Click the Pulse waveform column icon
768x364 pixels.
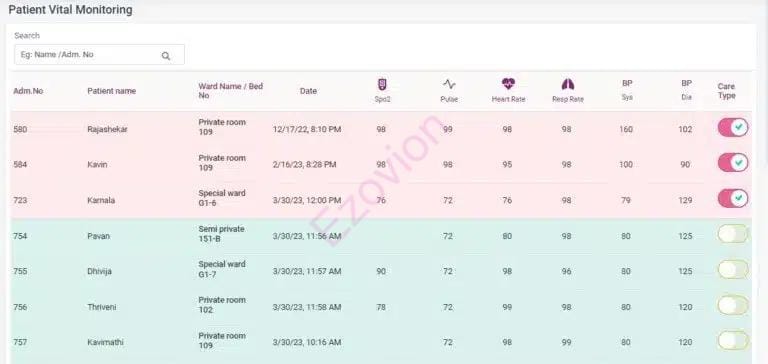click(449, 84)
